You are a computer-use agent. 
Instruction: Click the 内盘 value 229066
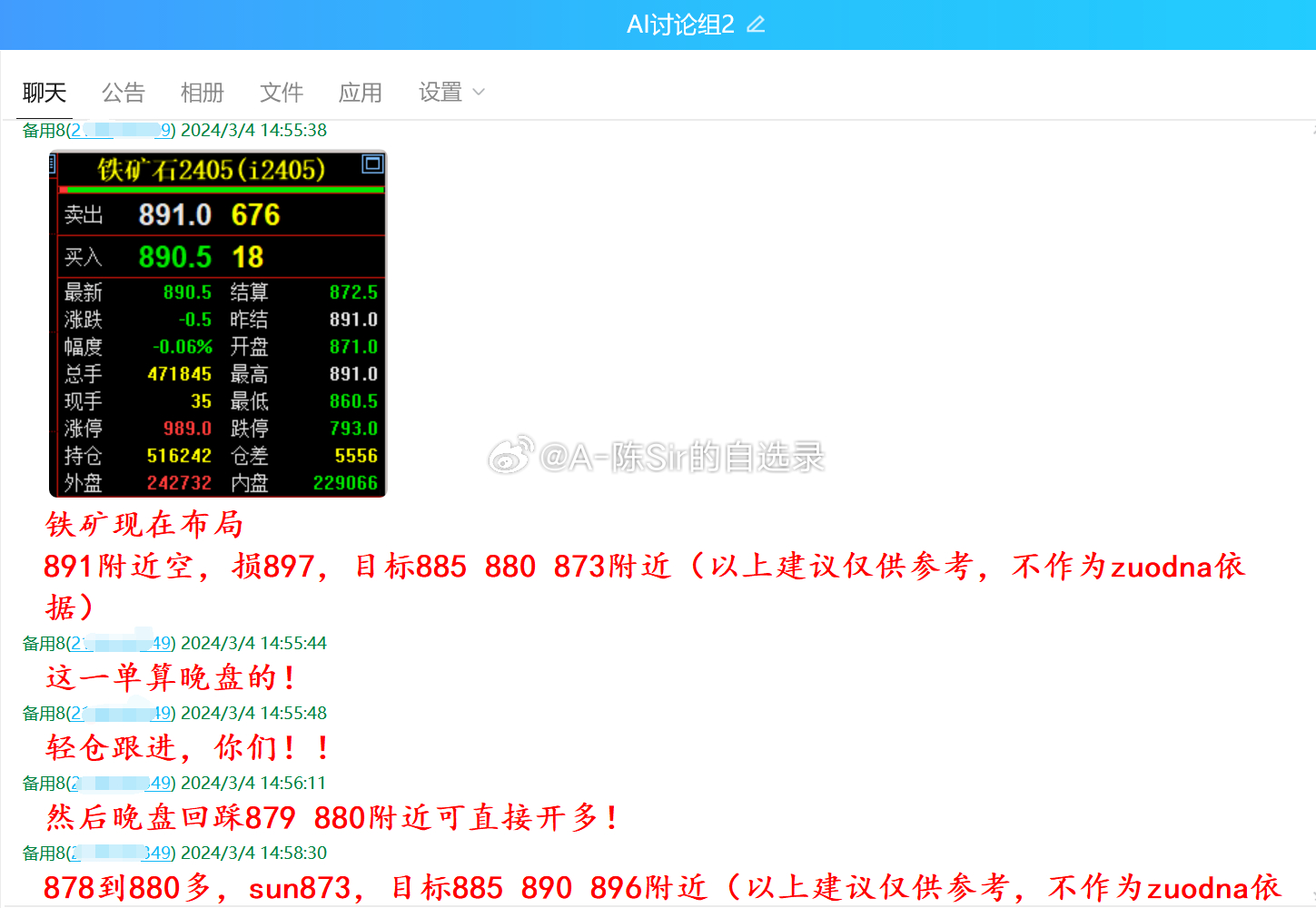click(345, 483)
